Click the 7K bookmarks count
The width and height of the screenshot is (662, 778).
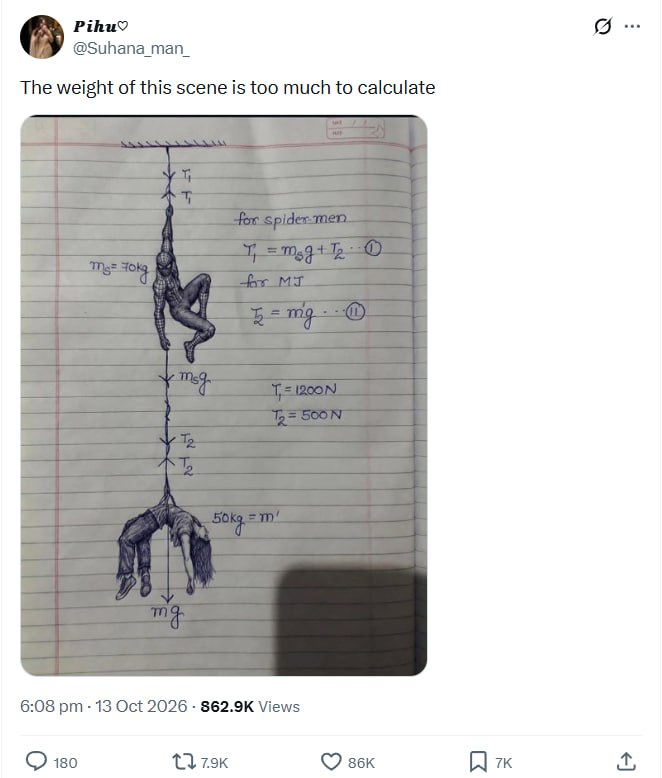pos(503,763)
